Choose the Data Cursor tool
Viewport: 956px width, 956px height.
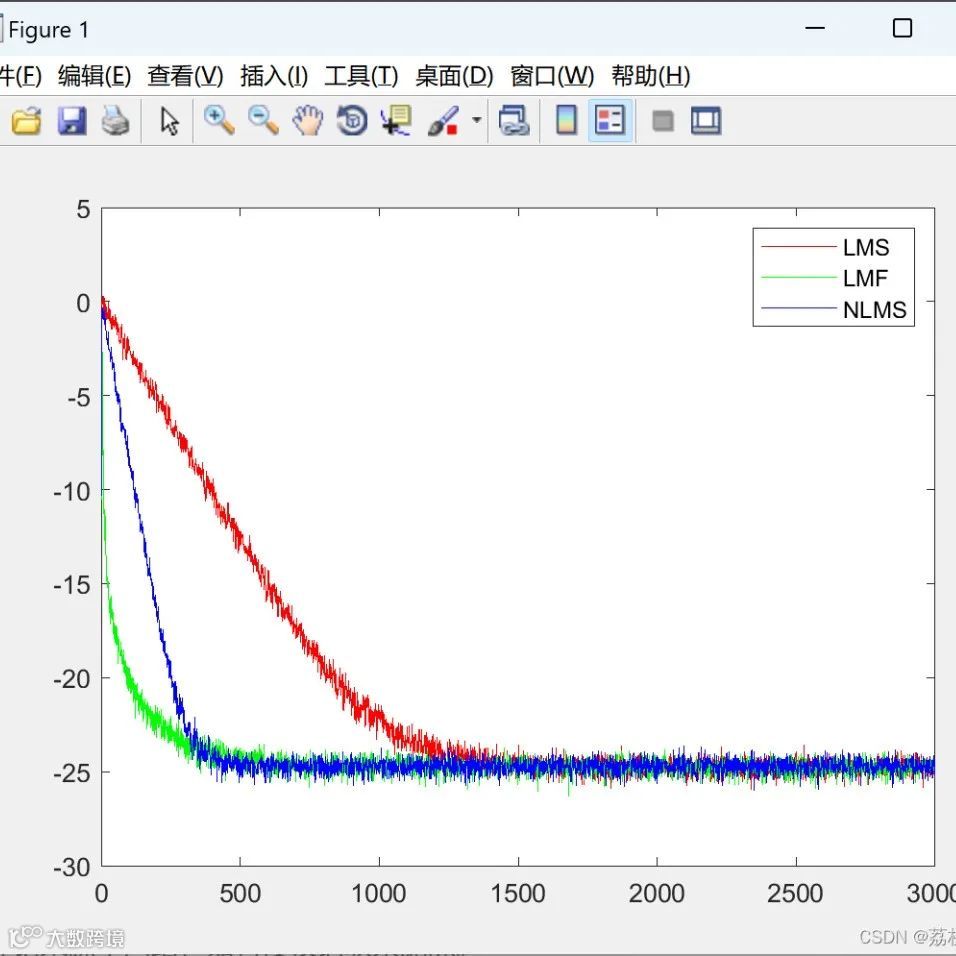pyautogui.click(x=397, y=122)
